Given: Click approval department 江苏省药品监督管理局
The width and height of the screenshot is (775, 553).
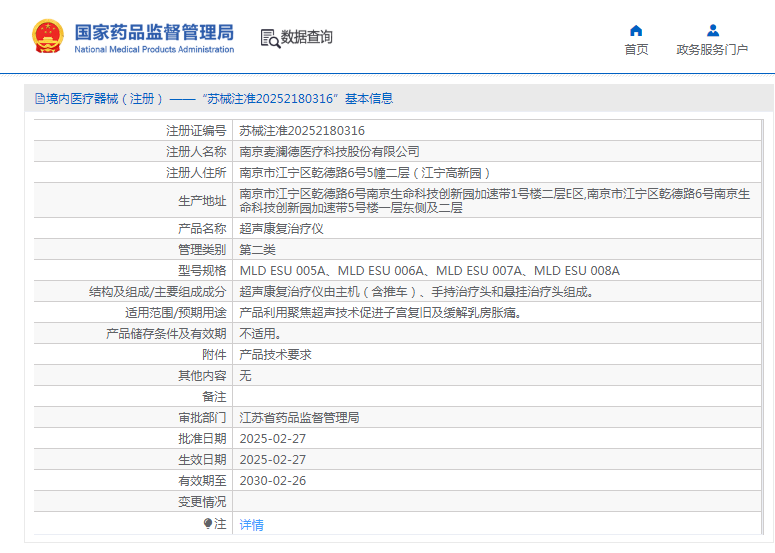Looking at the screenshot, I should point(299,418).
